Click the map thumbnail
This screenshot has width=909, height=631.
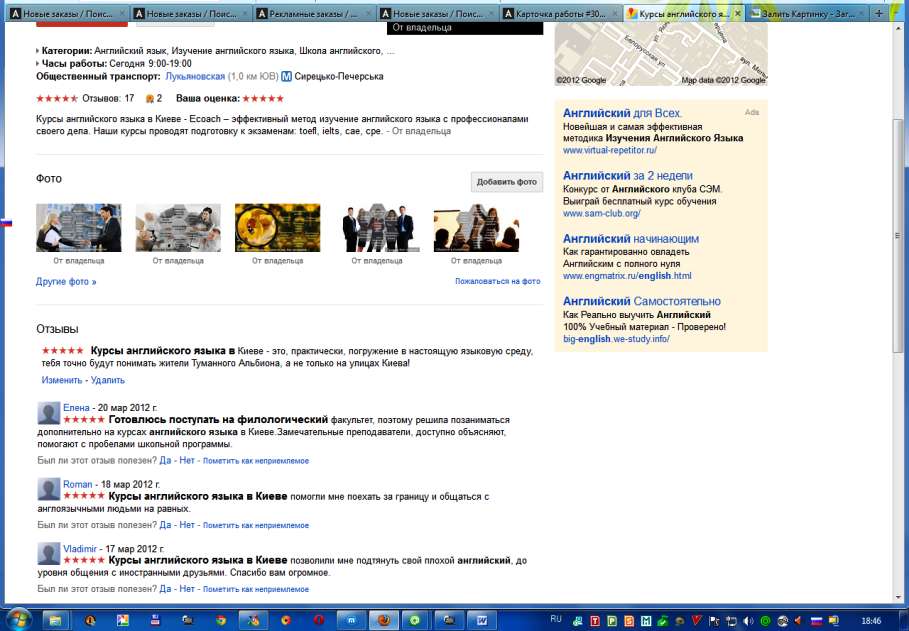(661, 54)
